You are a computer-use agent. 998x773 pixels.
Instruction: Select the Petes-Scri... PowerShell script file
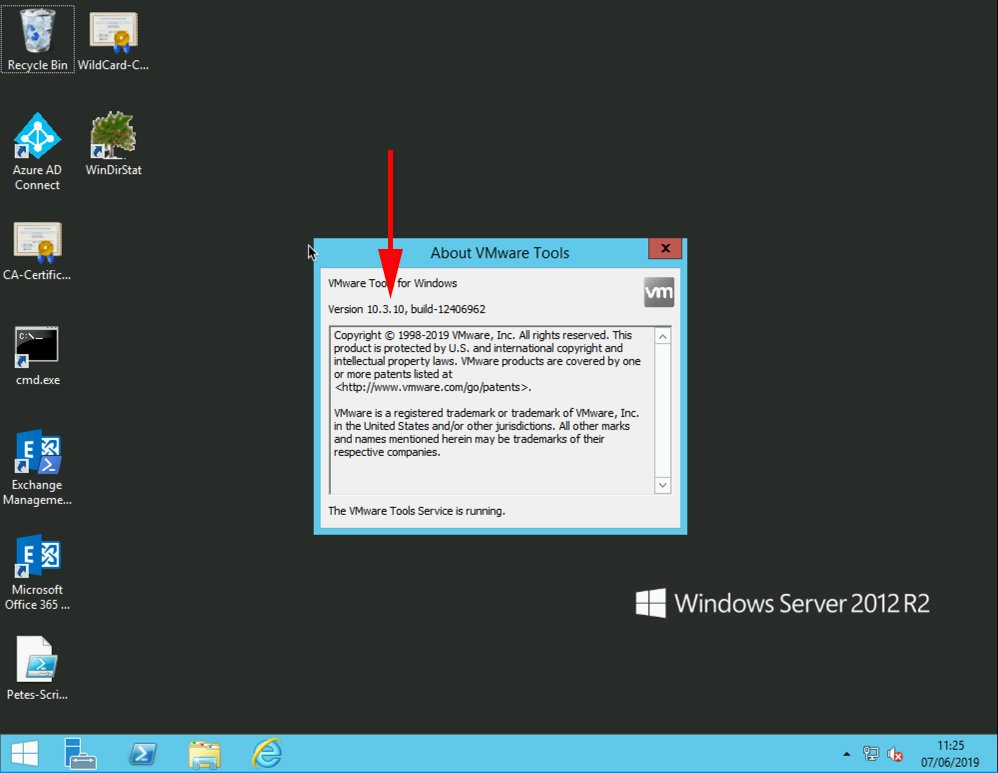pyautogui.click(x=38, y=668)
